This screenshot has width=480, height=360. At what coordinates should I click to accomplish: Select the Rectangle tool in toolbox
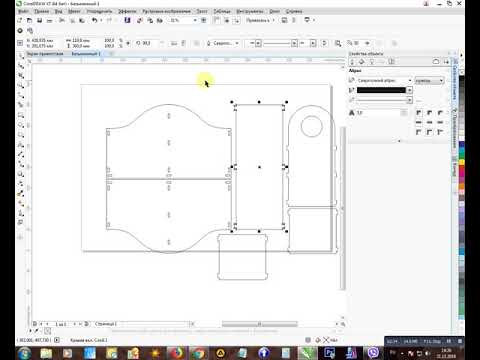pos(21,115)
